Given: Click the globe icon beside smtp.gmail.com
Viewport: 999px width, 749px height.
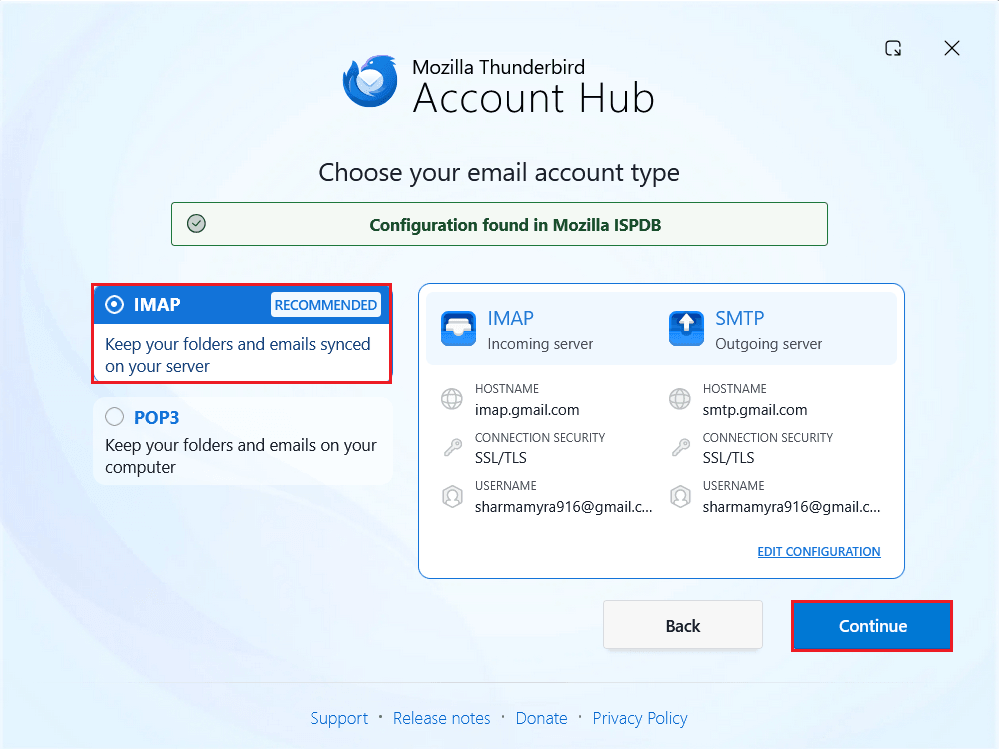Looking at the screenshot, I should tap(680, 399).
